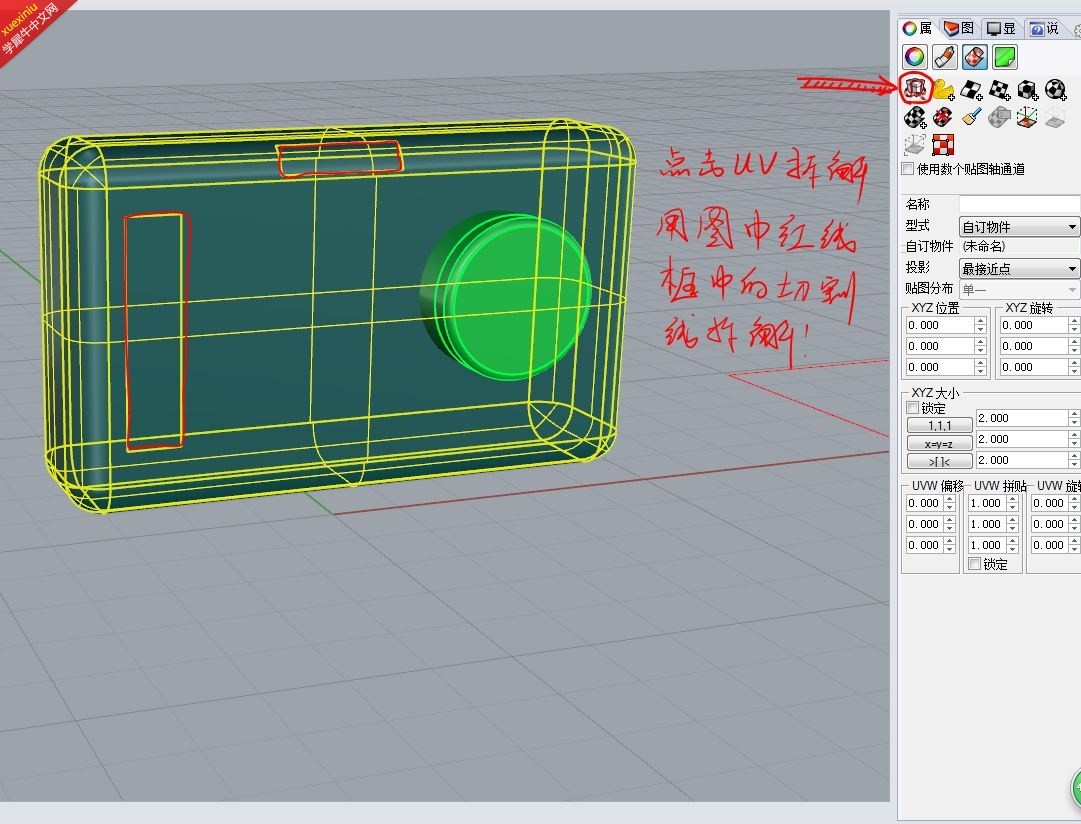Open the material page paint tube icon
Screen dimensions: 1081x824
pos(944,57)
